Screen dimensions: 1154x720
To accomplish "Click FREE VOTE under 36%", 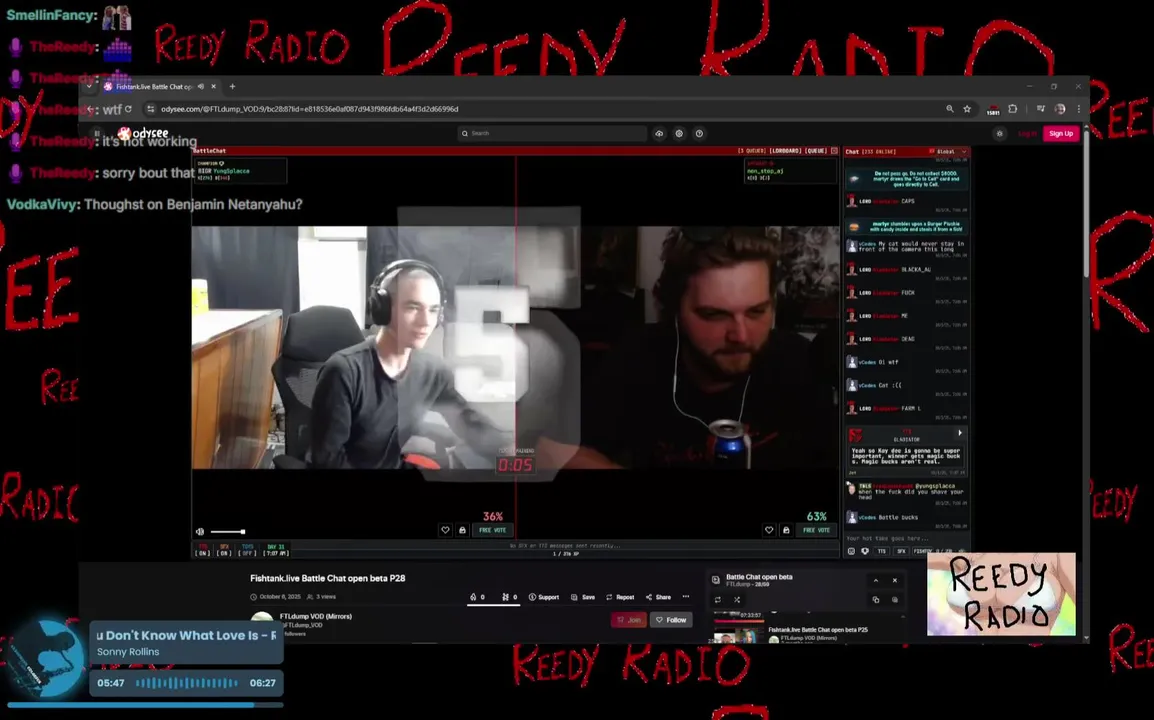I will coord(492,530).
